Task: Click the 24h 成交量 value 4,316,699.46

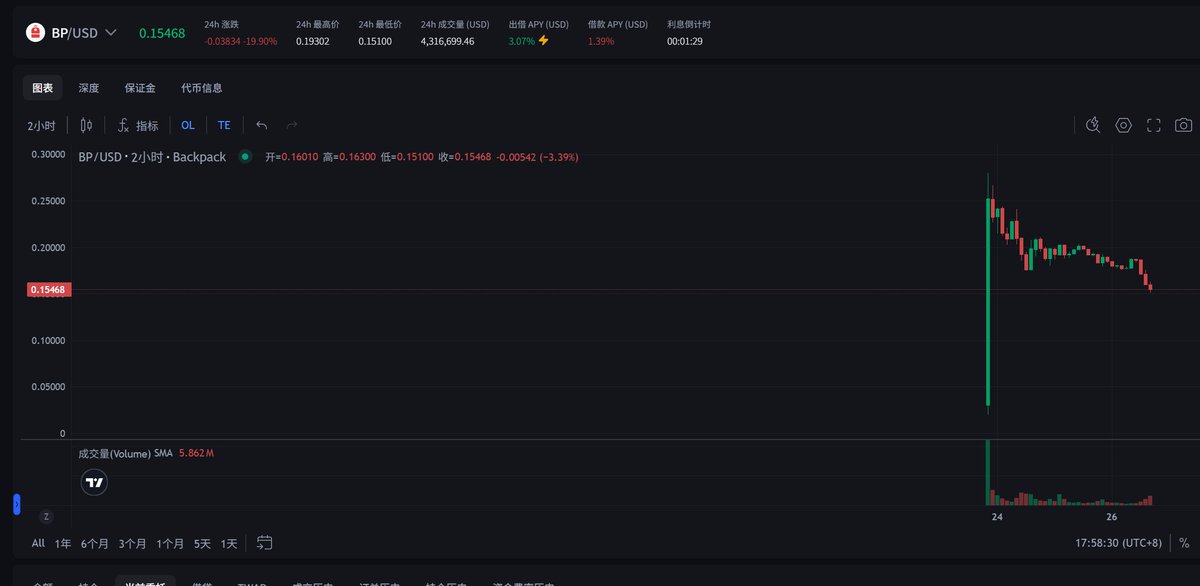Action: (447, 41)
